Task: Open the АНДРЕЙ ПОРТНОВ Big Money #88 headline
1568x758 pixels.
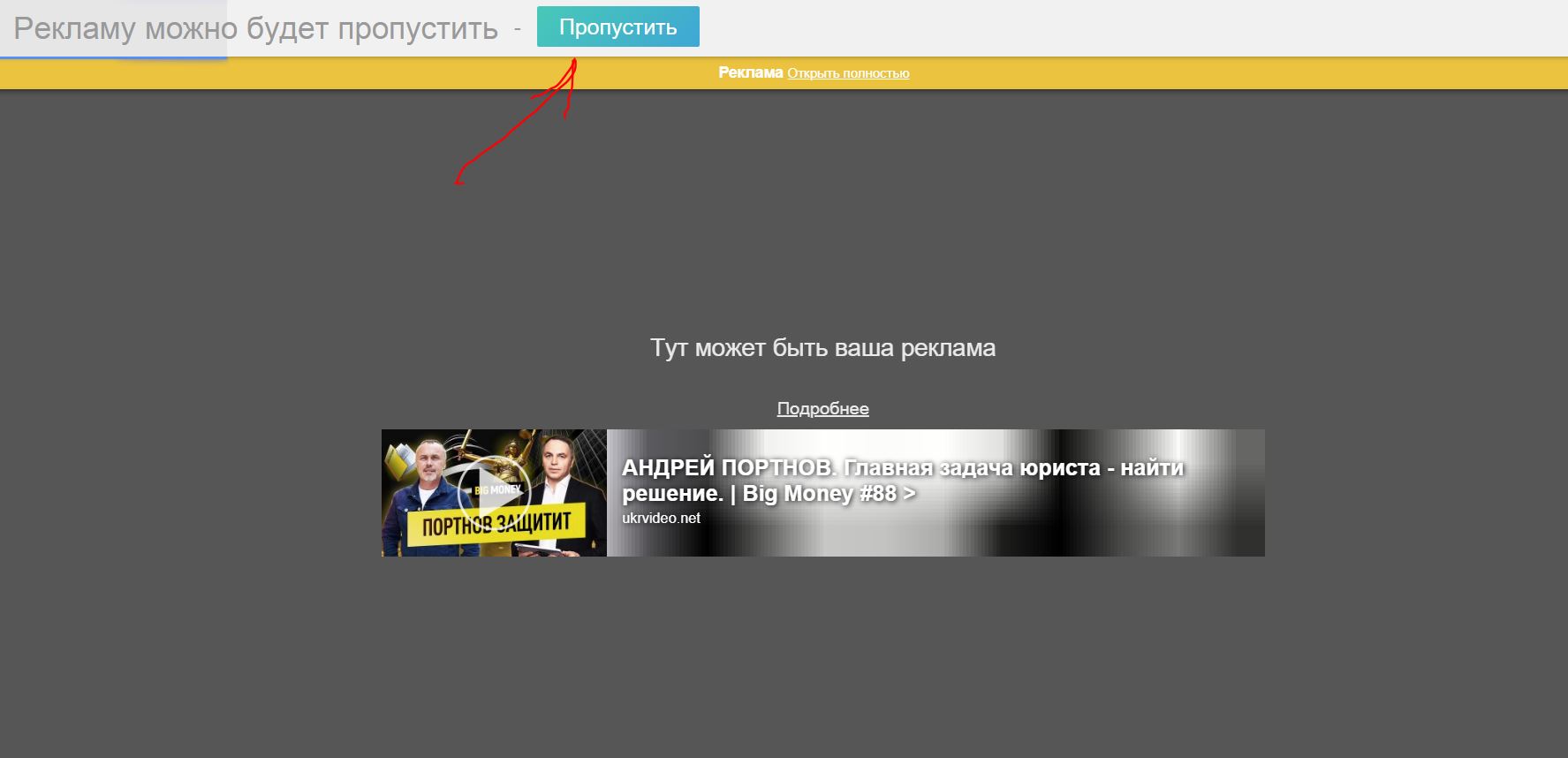Action: point(903,480)
